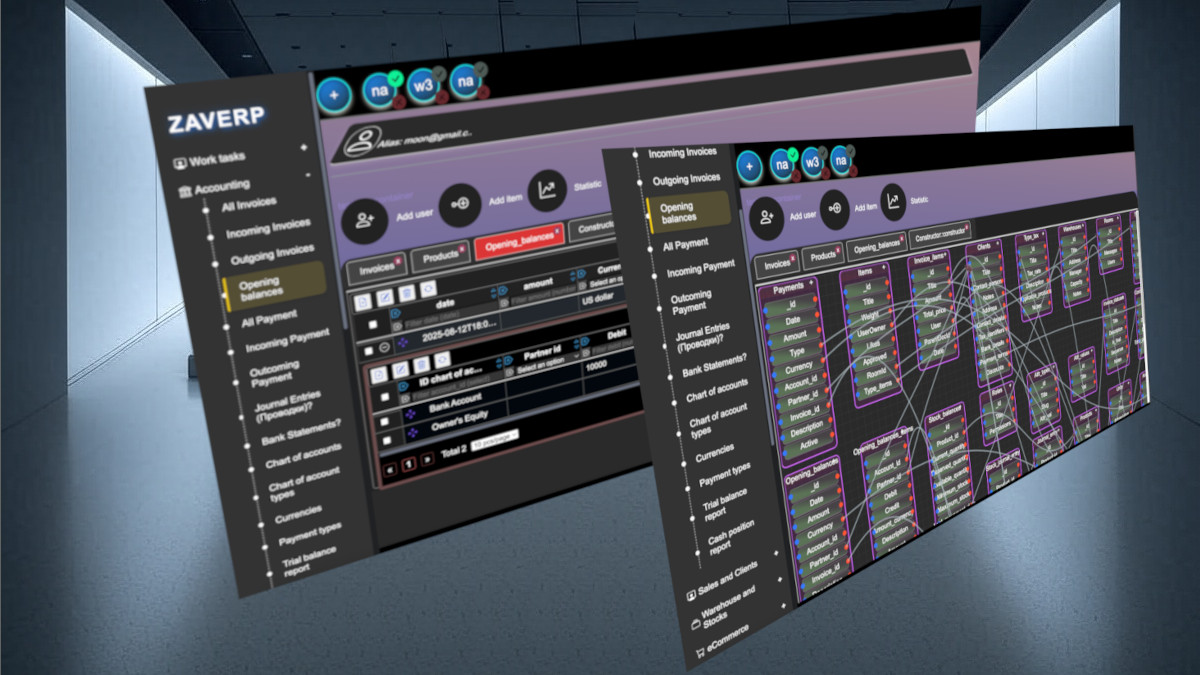This screenshot has width=1200, height=675.
Task: Open the per-page dropdown next to Total 2
Action: [495, 438]
